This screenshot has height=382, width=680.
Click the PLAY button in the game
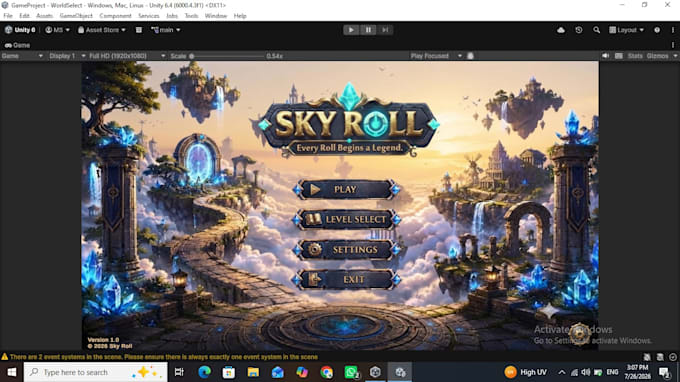[347, 189]
